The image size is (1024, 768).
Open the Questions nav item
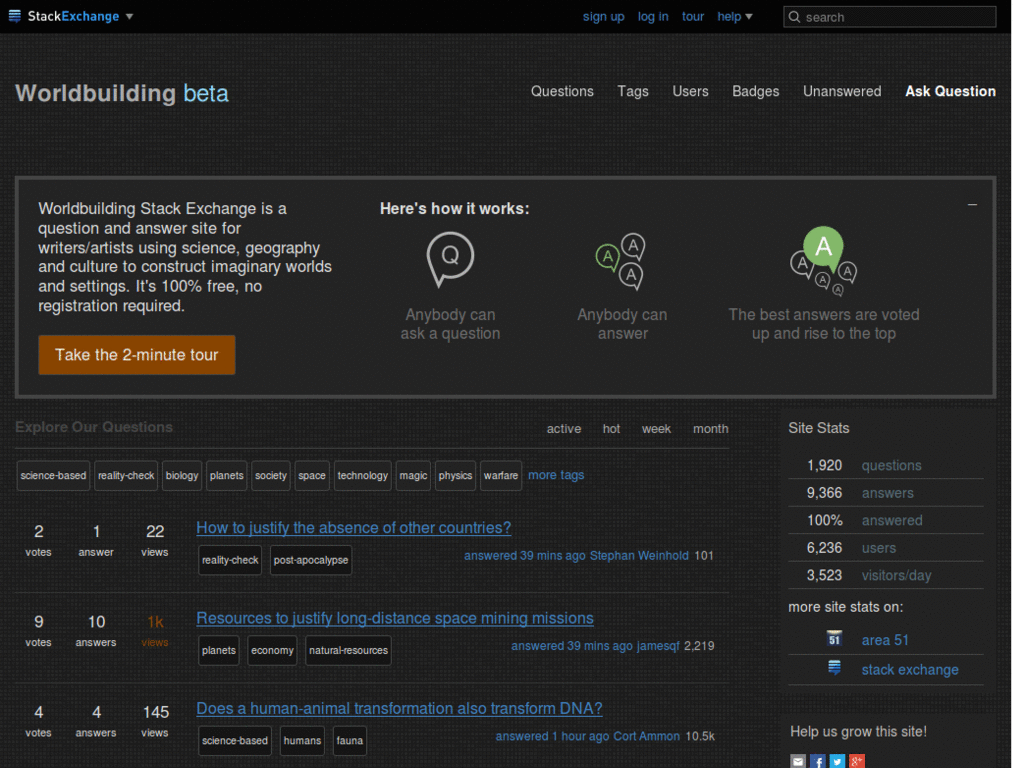click(x=562, y=91)
